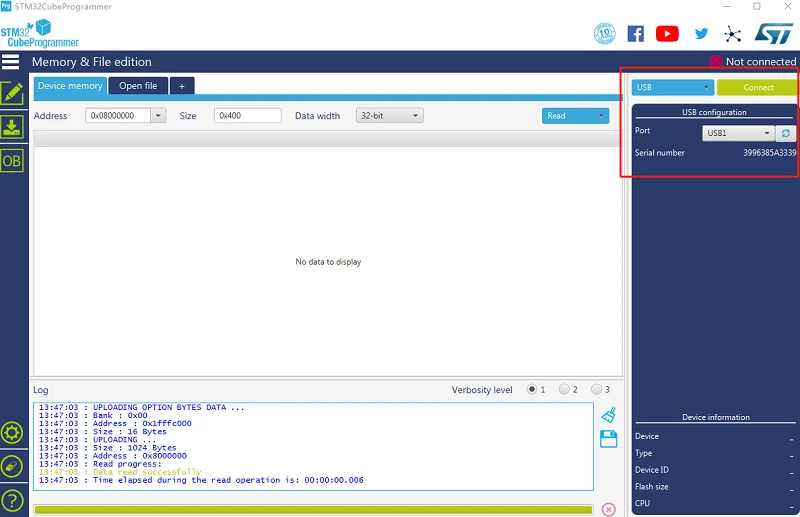Click the Serial number label
The width and height of the screenshot is (800, 517).
point(660,153)
